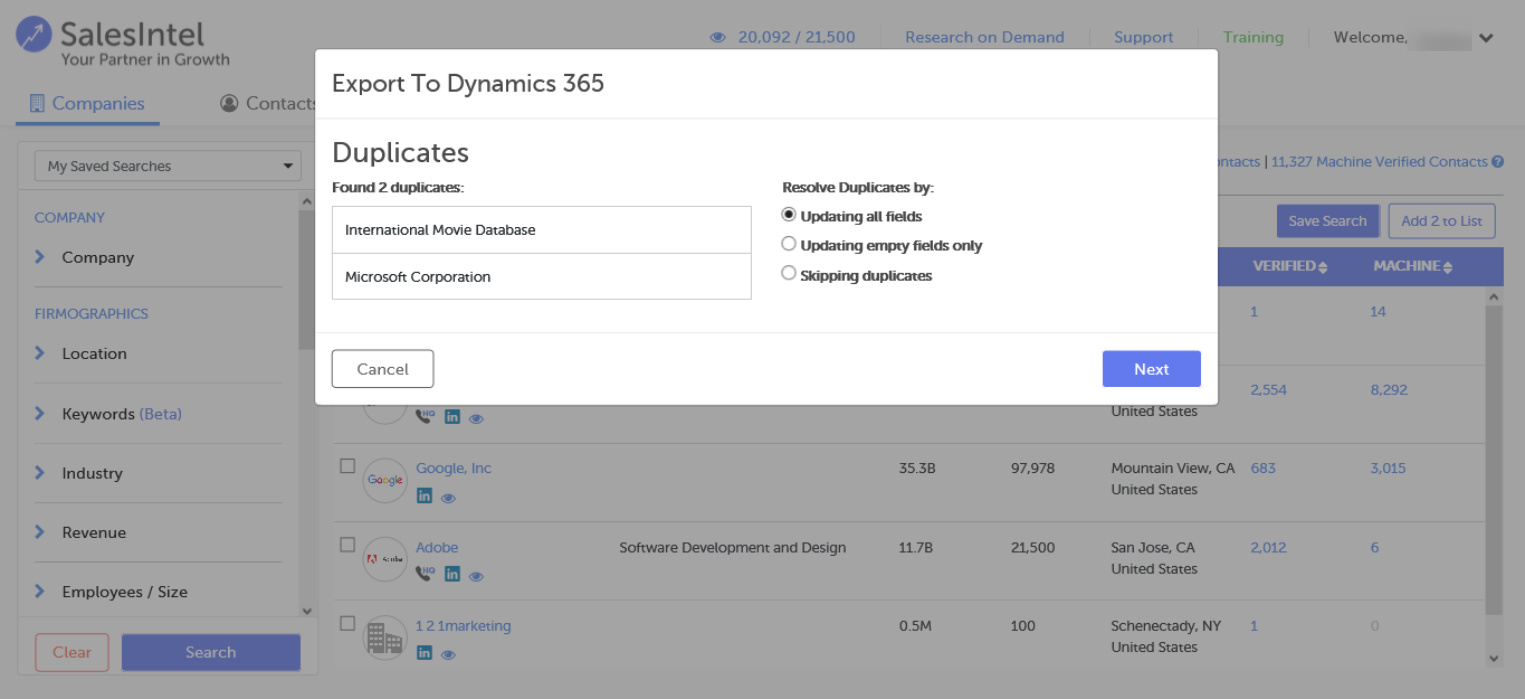This screenshot has height=699, width=1525.
Task: Open the Support link
Action: 1143,38
